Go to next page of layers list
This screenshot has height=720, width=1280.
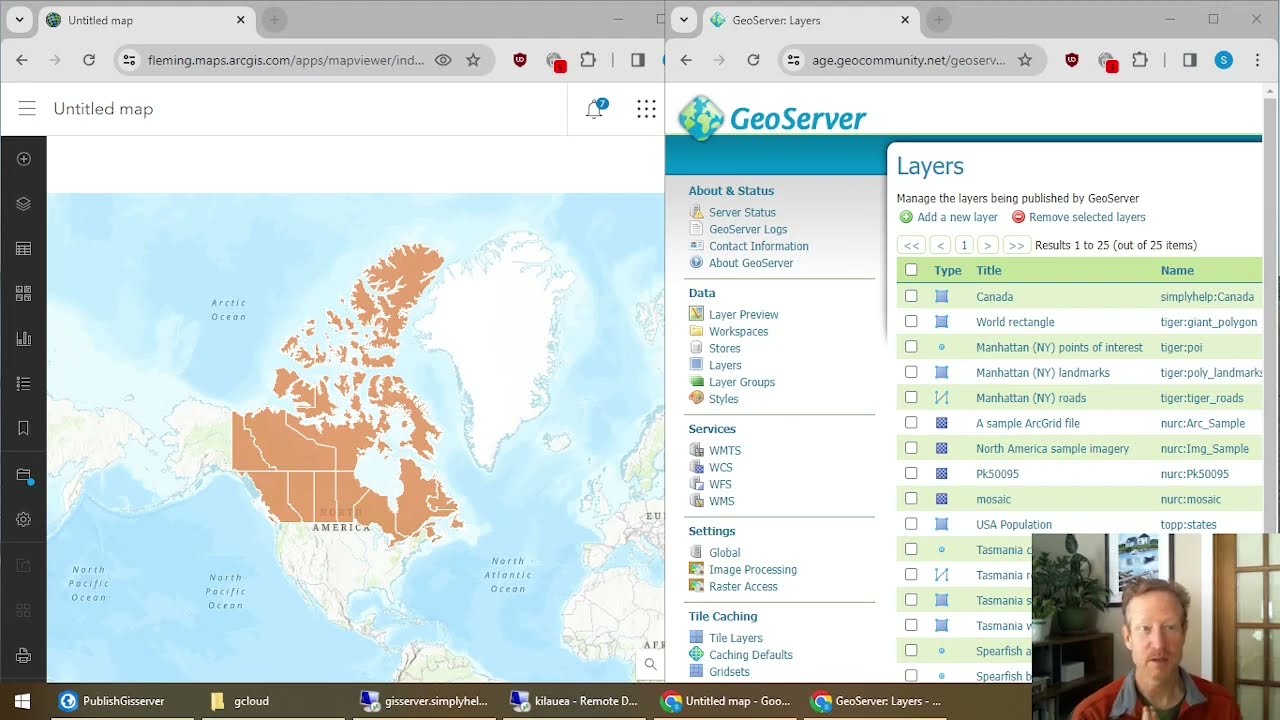coord(987,245)
